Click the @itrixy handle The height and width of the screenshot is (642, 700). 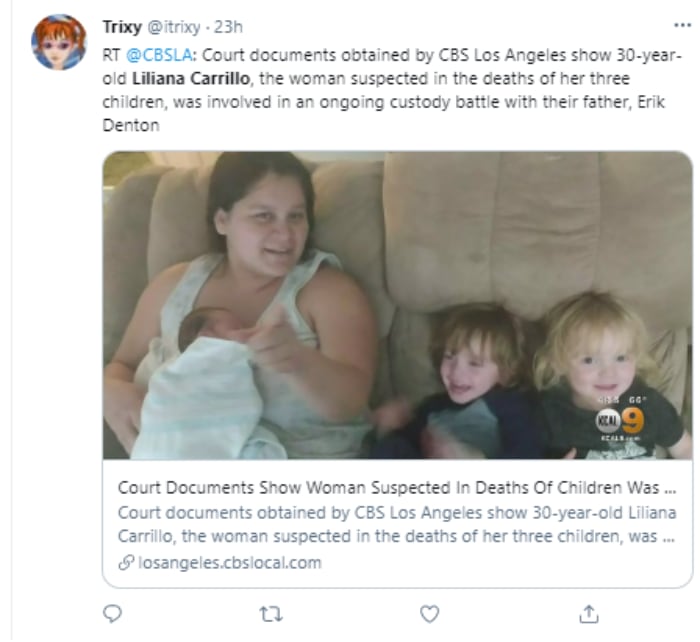tap(176, 26)
